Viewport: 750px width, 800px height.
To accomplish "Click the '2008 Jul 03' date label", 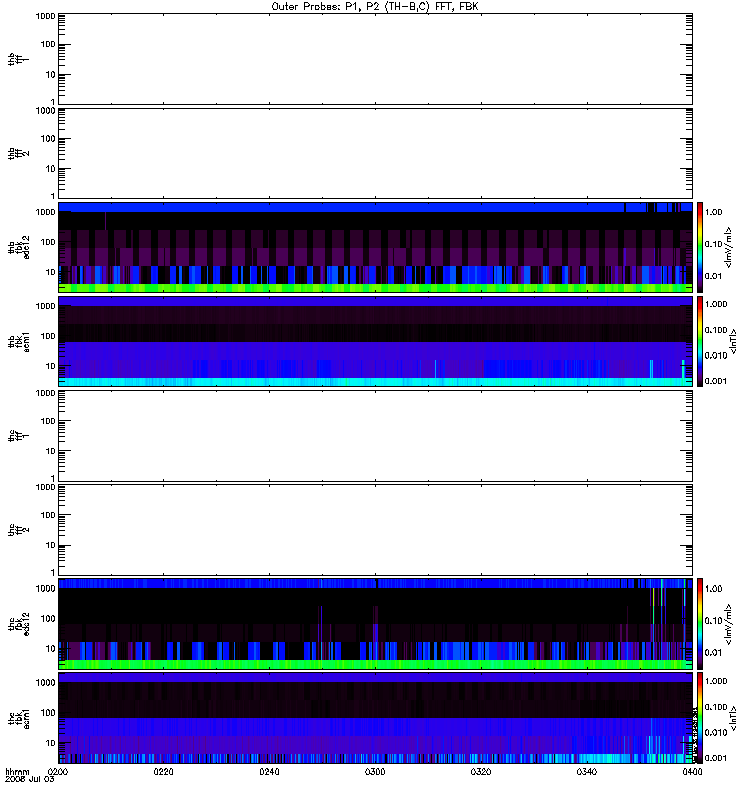I will (29, 779).
